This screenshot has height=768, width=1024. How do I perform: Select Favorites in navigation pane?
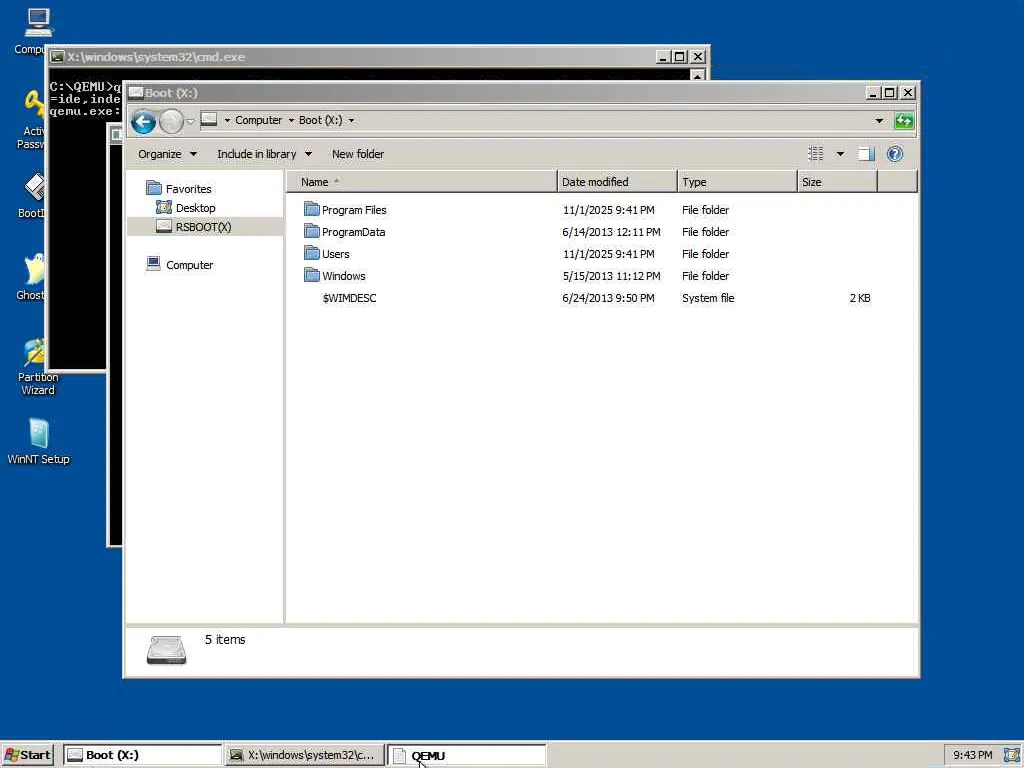click(188, 189)
